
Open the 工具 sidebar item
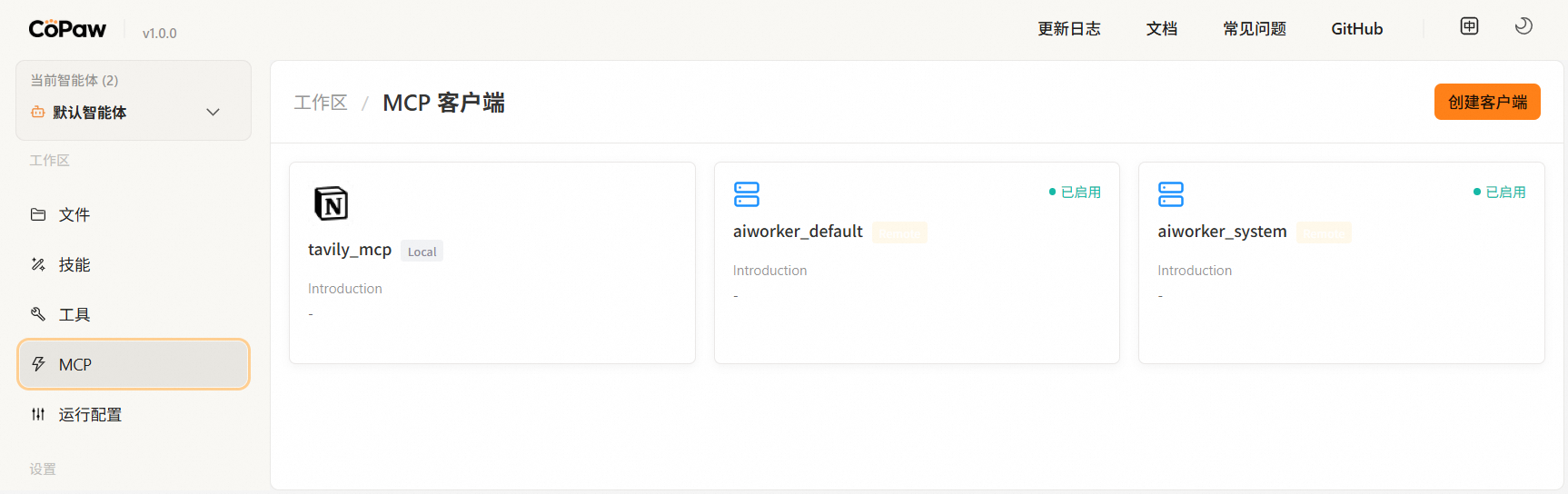point(134,314)
